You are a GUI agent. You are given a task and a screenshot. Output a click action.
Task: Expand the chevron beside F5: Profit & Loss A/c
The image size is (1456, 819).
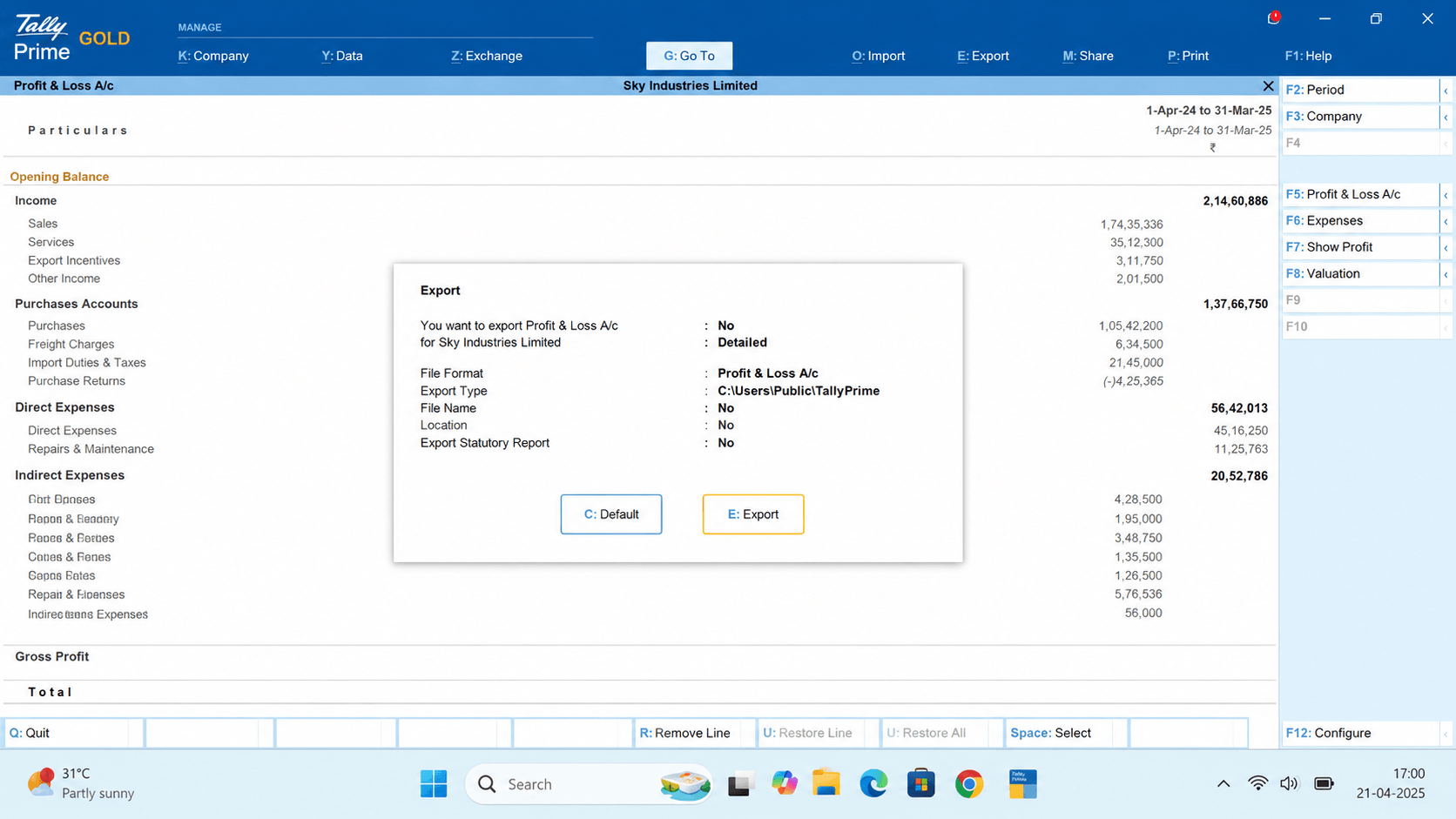pos(1446,195)
